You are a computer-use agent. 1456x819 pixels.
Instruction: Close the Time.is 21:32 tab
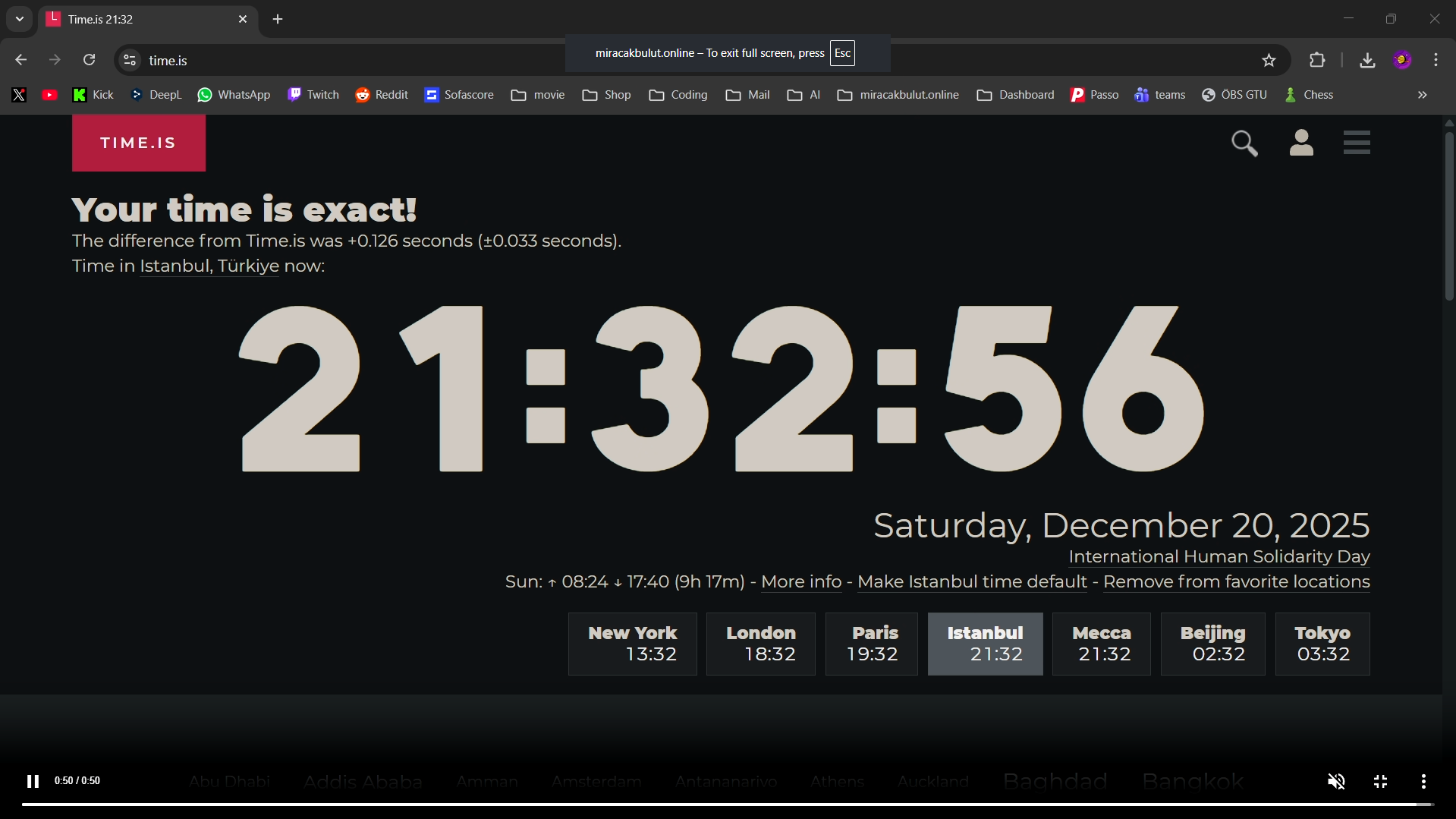243,20
